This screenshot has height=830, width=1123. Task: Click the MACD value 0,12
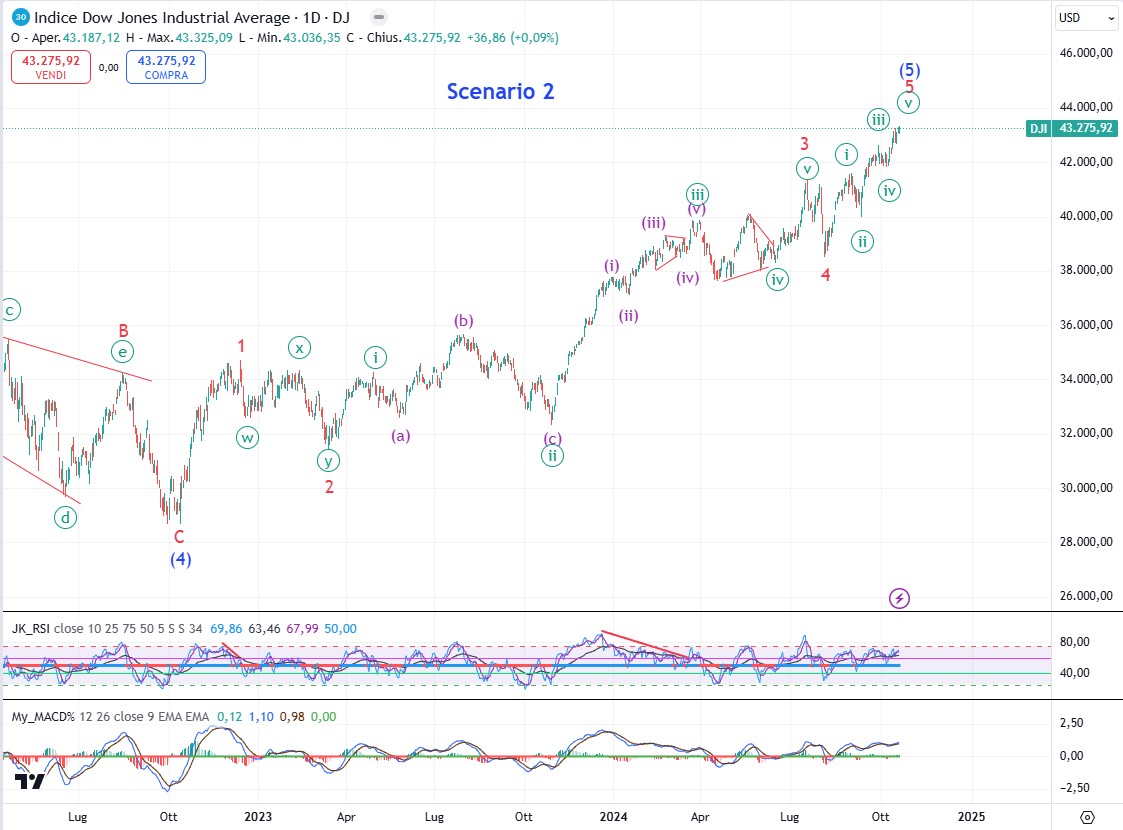point(229,717)
